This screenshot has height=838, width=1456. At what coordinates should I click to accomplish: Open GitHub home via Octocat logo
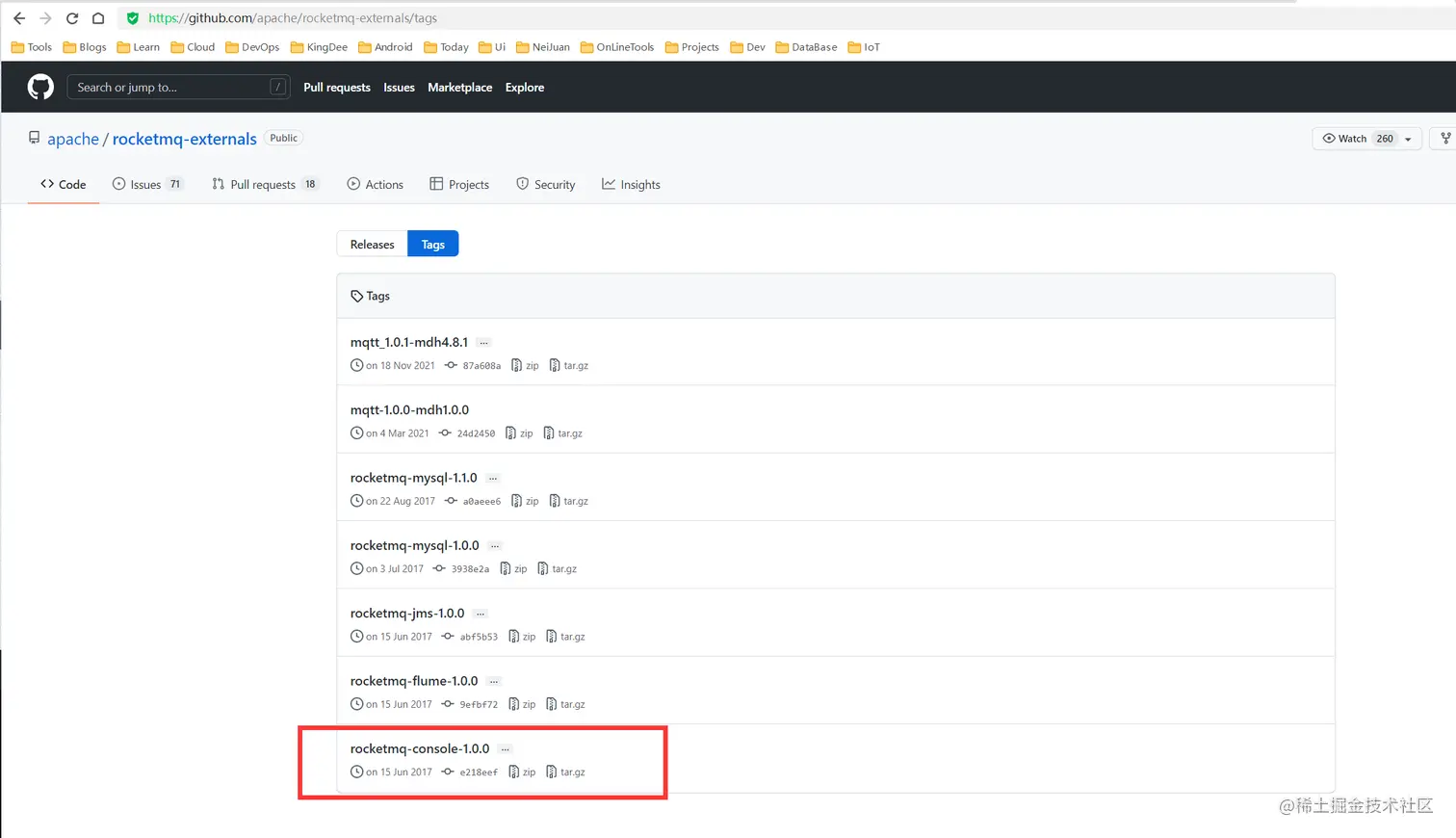tap(40, 88)
